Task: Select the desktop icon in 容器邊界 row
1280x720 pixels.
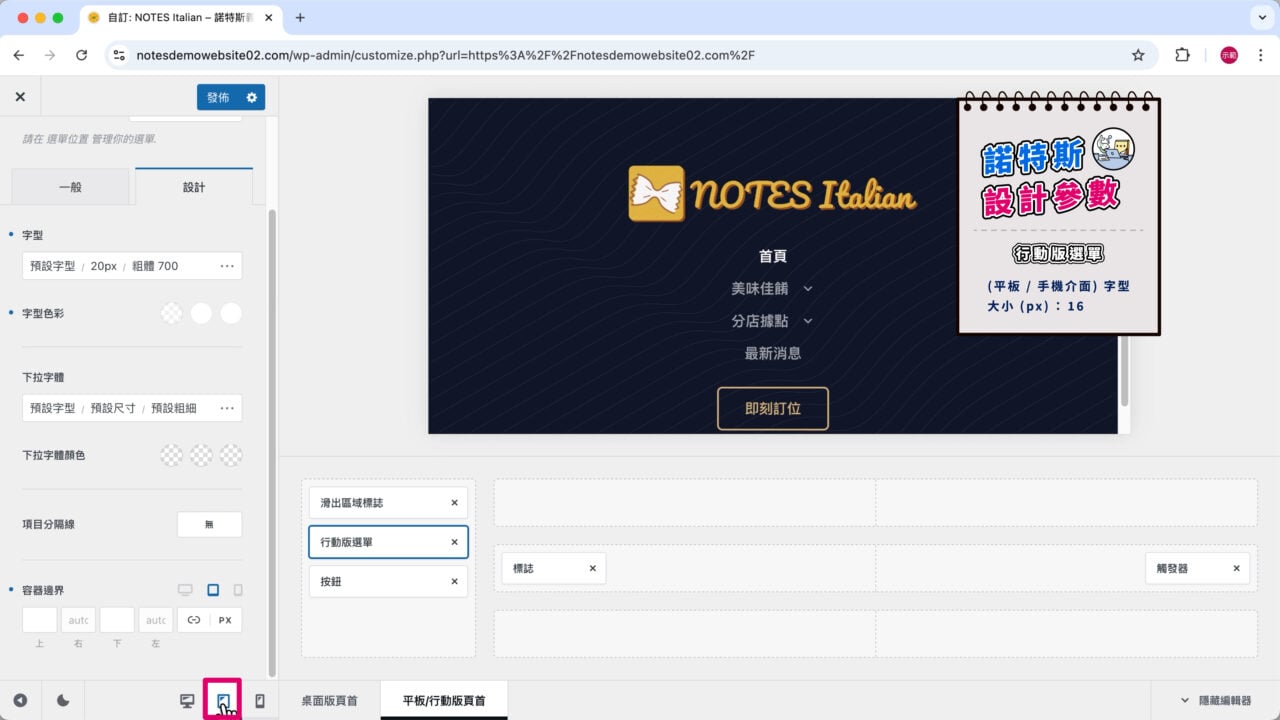Action: pos(185,590)
